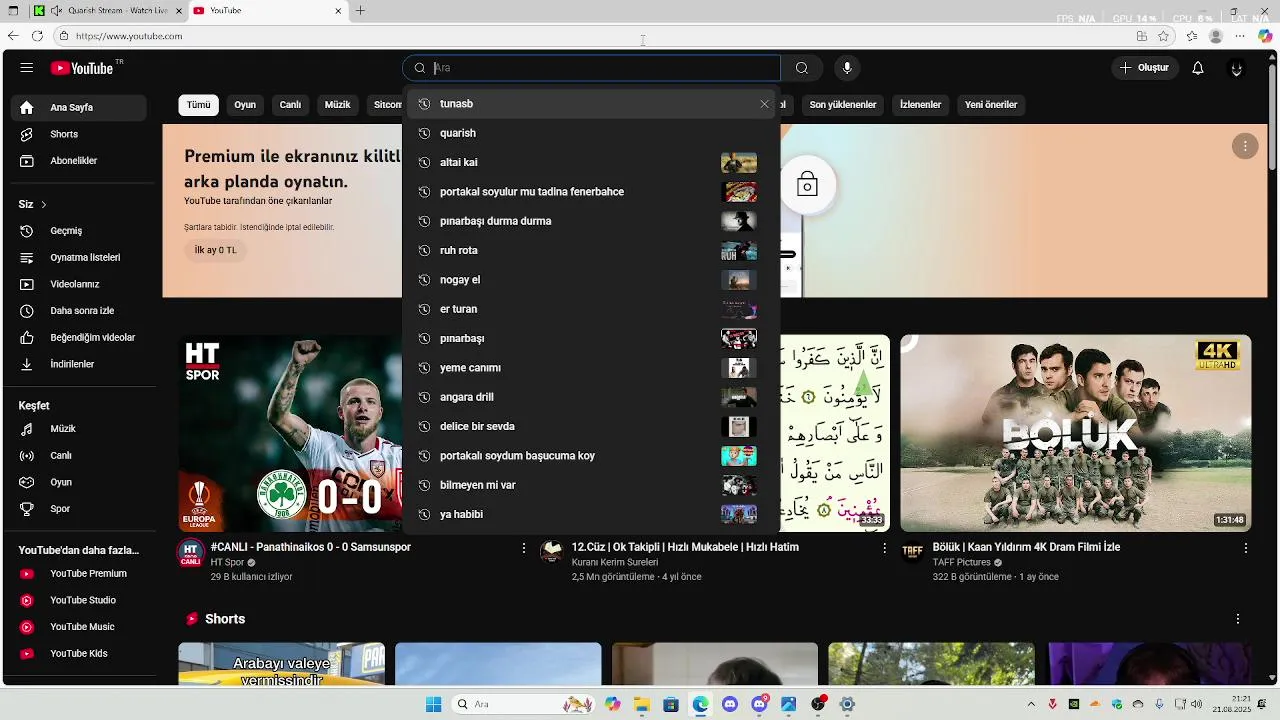Image resolution: width=1280 pixels, height=720 pixels.
Task: Open Oyun under Keşfet
Action: point(79,482)
